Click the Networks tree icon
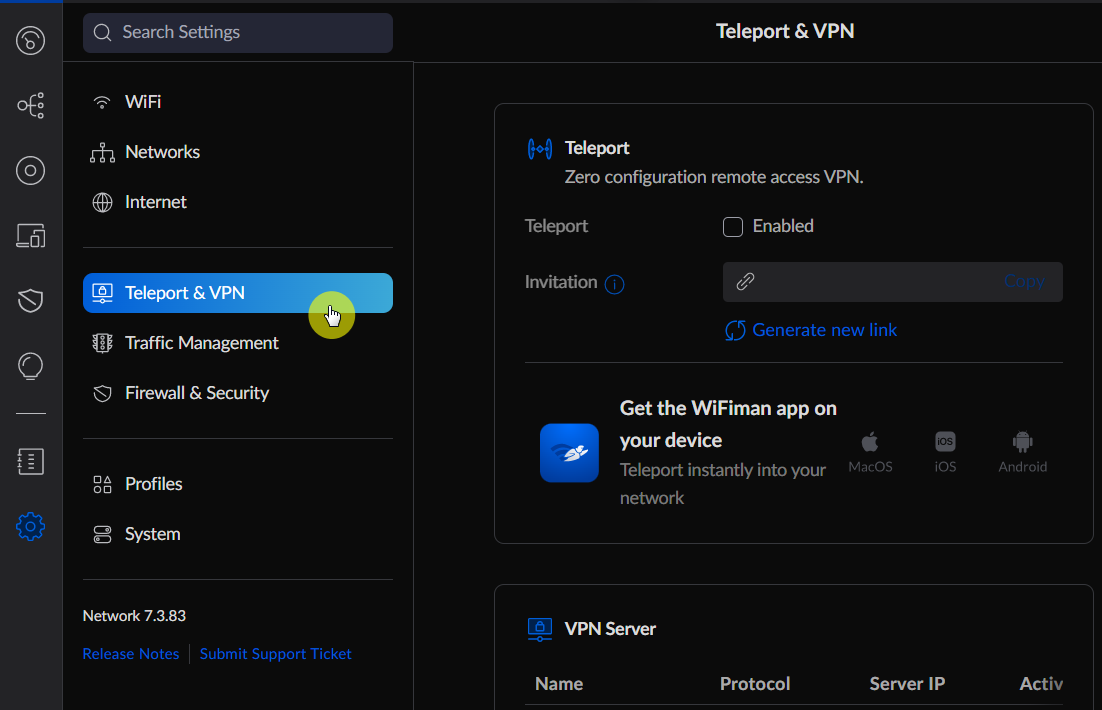This screenshot has height=710, width=1102. (102, 153)
